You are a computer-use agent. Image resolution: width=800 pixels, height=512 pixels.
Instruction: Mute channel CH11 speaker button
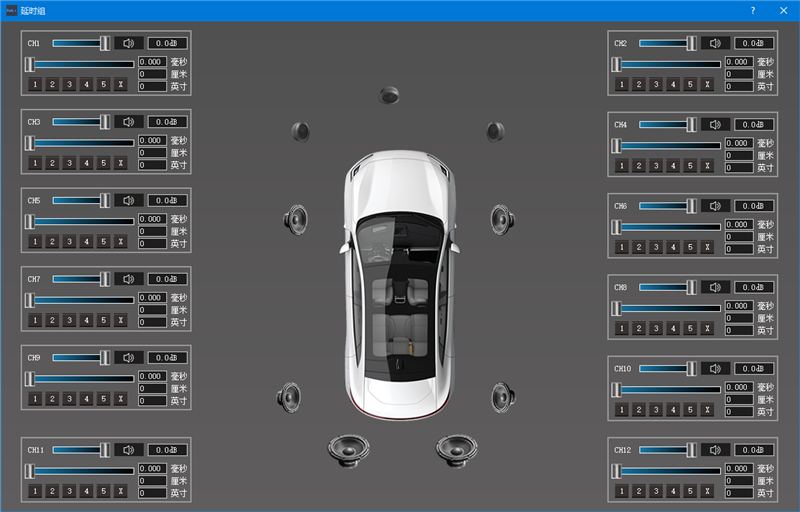pos(129,450)
